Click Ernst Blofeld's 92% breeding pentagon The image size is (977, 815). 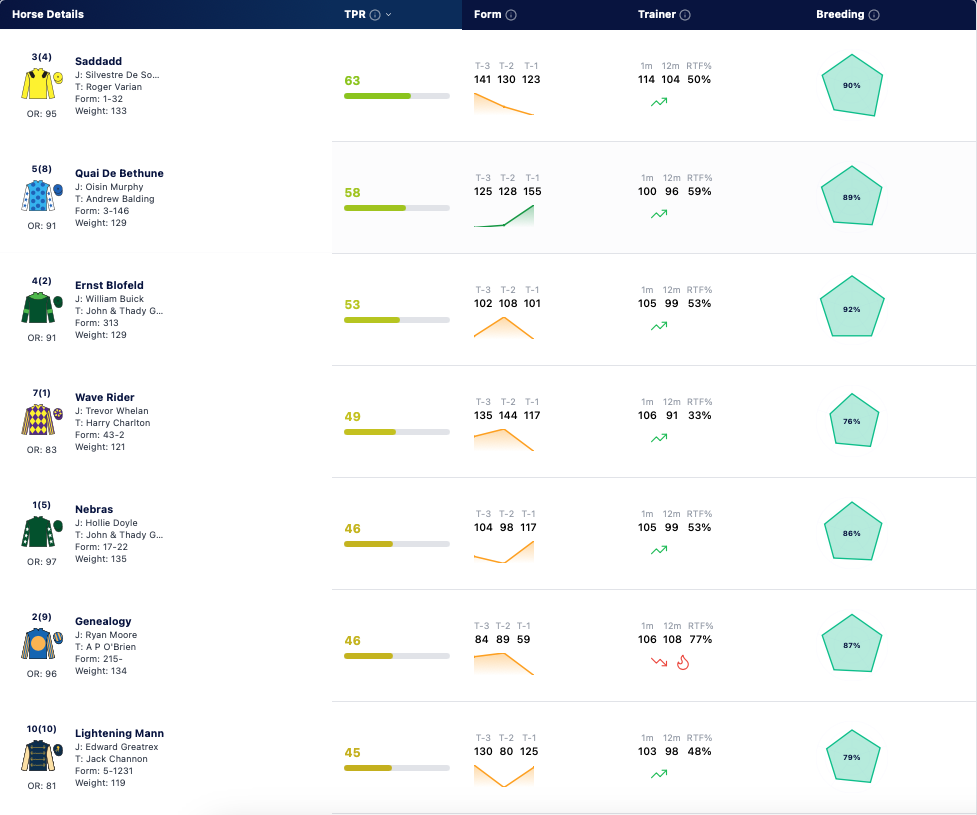(852, 308)
